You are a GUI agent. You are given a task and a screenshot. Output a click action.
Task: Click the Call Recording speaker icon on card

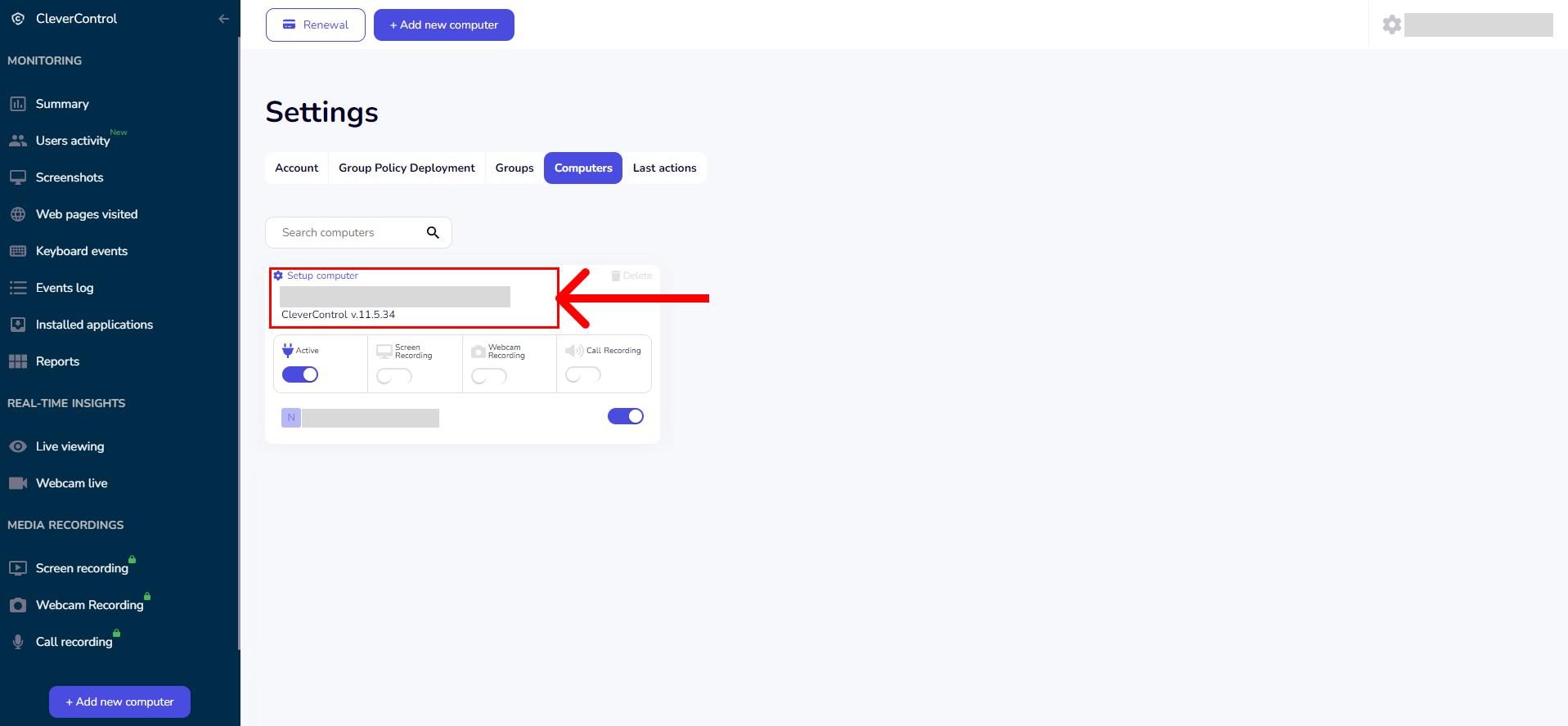coord(574,351)
